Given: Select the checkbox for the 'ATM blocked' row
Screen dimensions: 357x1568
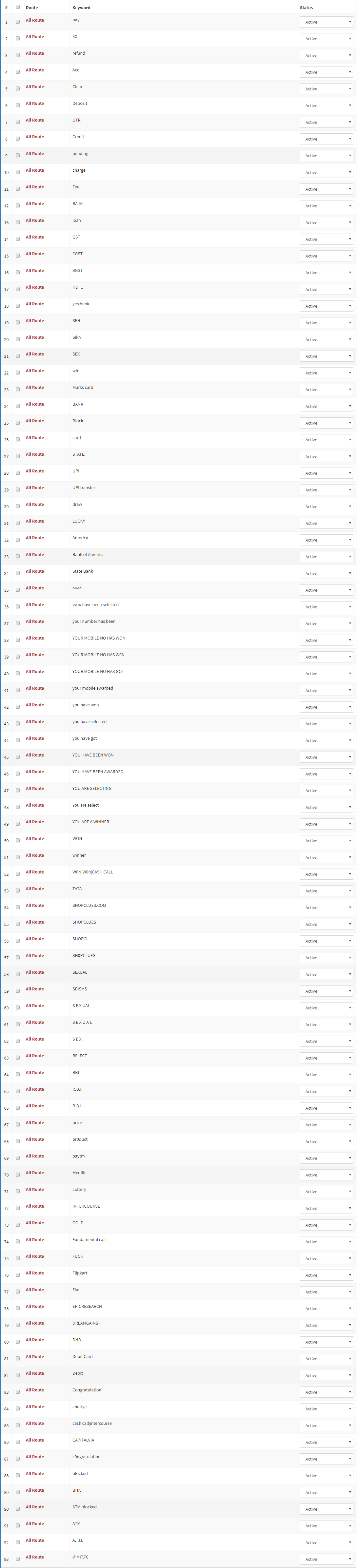Looking at the screenshot, I should (x=18, y=1510).
